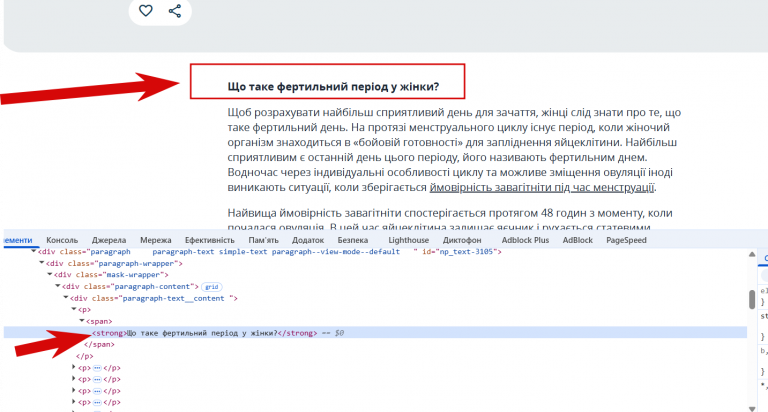Viewport: 768px width, 412px height.
Task: Click the scroll up arrow of DOM panel
Action: [752, 254]
